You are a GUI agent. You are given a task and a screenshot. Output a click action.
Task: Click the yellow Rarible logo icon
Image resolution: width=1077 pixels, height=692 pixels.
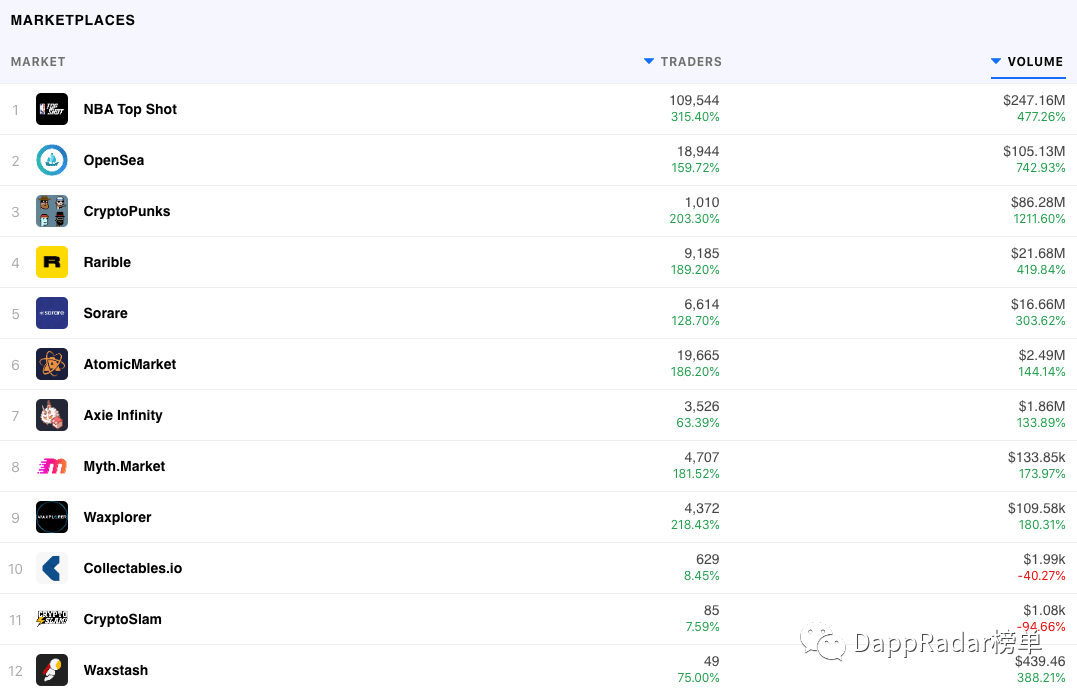(52, 262)
